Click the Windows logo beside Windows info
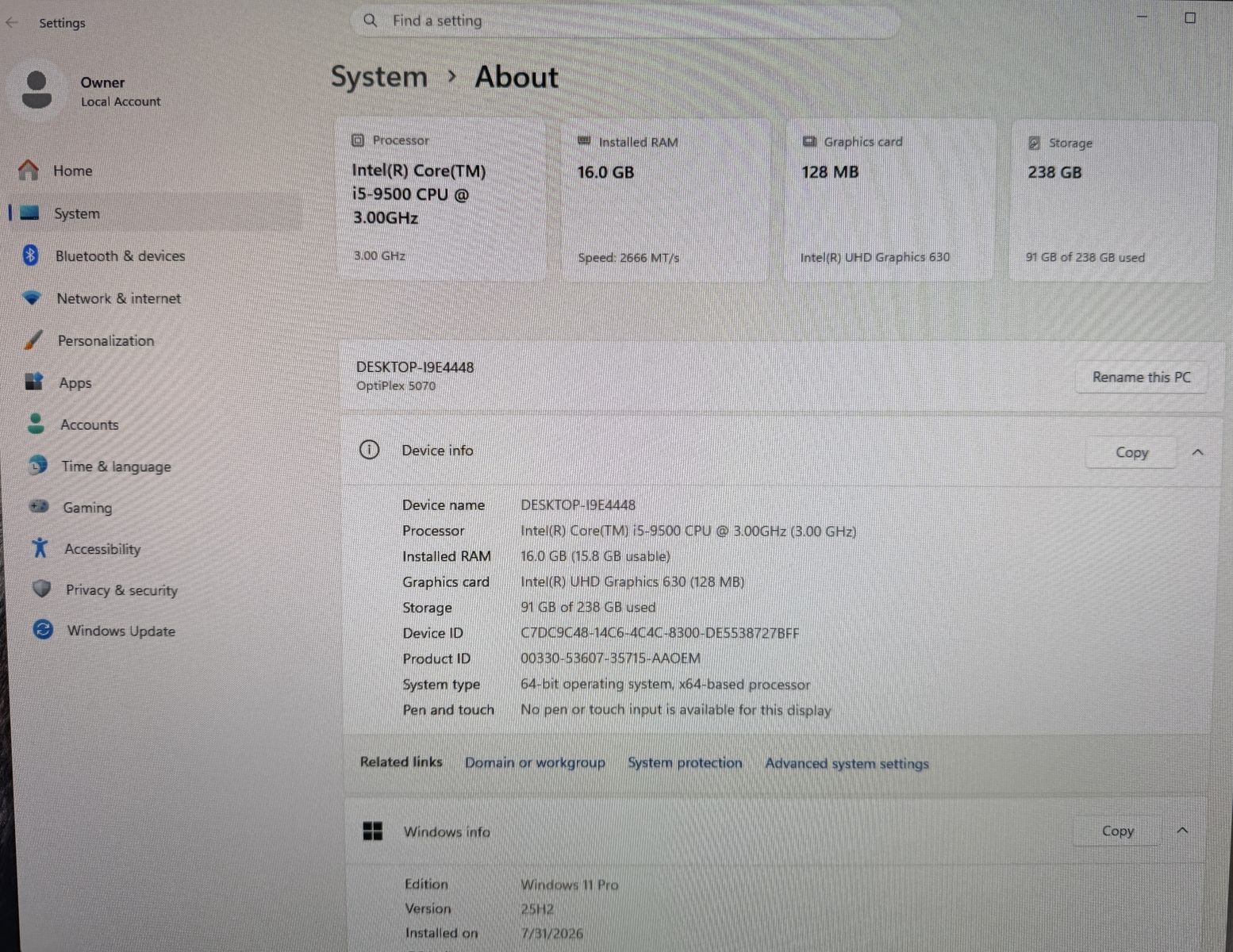 pos(372,831)
